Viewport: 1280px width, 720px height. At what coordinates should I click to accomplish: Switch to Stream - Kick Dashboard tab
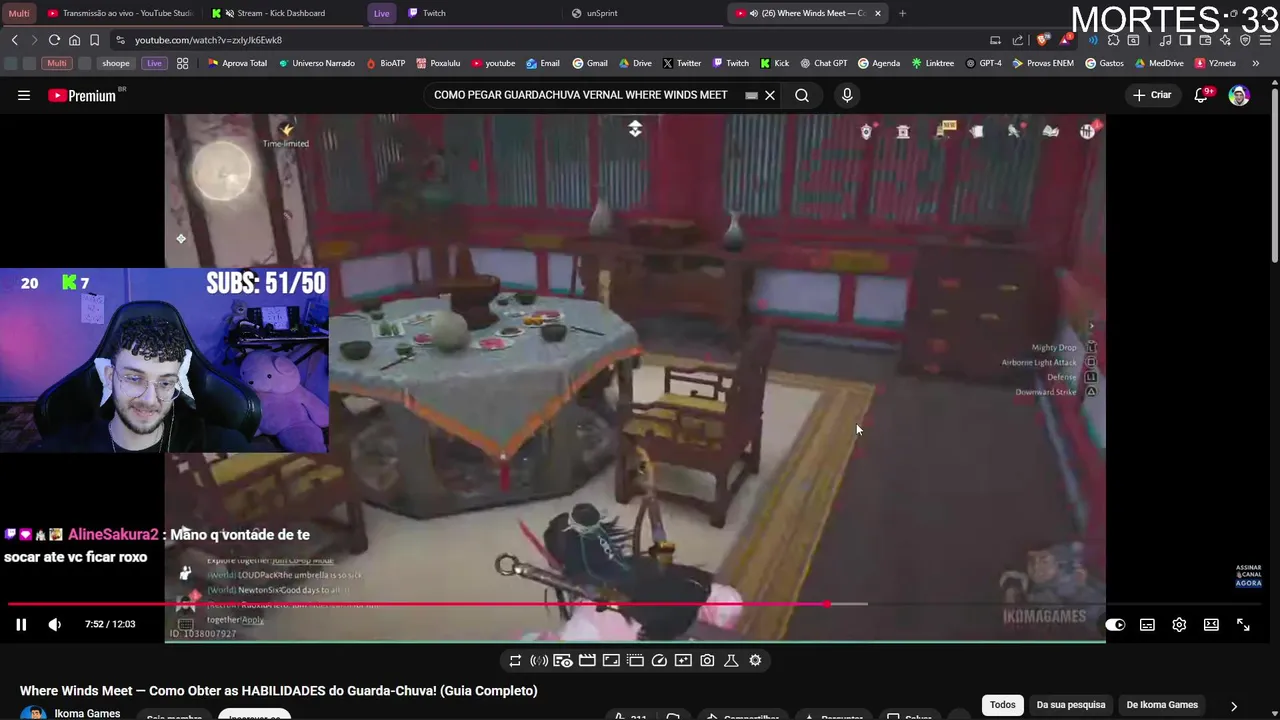280,13
